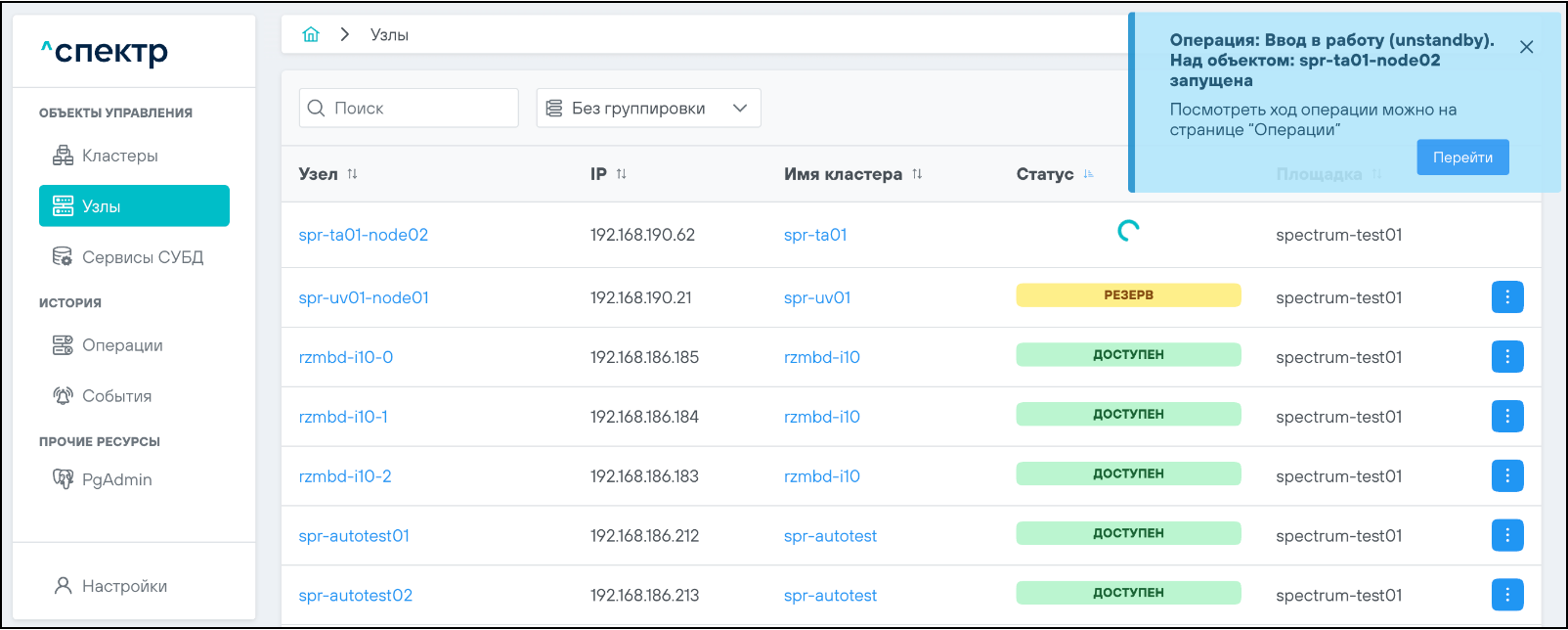
Task: Open node link spr-ta01-node02
Action: [x=363, y=235]
